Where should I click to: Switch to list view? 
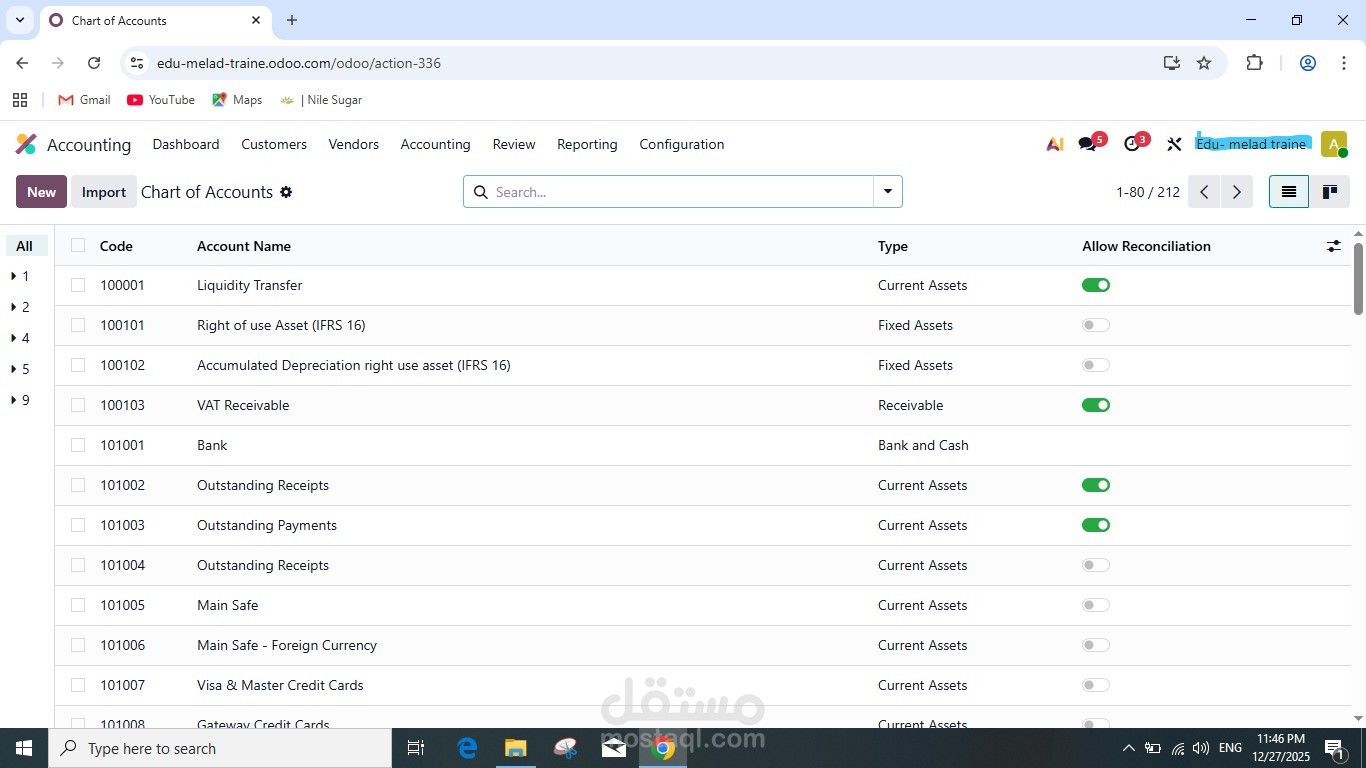point(1289,192)
